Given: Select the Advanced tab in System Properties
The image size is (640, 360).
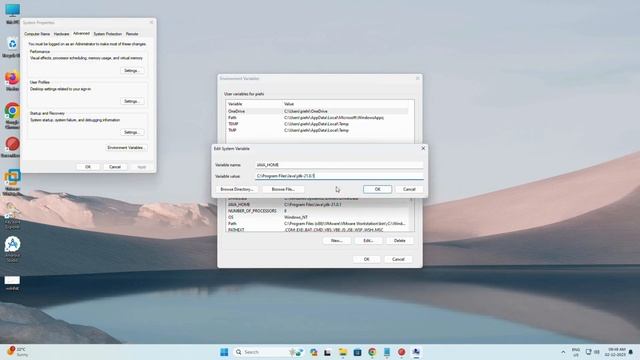Looking at the screenshot, I should (81, 33).
